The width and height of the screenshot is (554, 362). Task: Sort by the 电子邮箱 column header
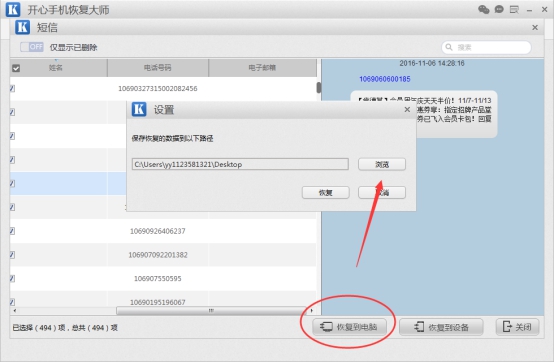(x=262, y=68)
